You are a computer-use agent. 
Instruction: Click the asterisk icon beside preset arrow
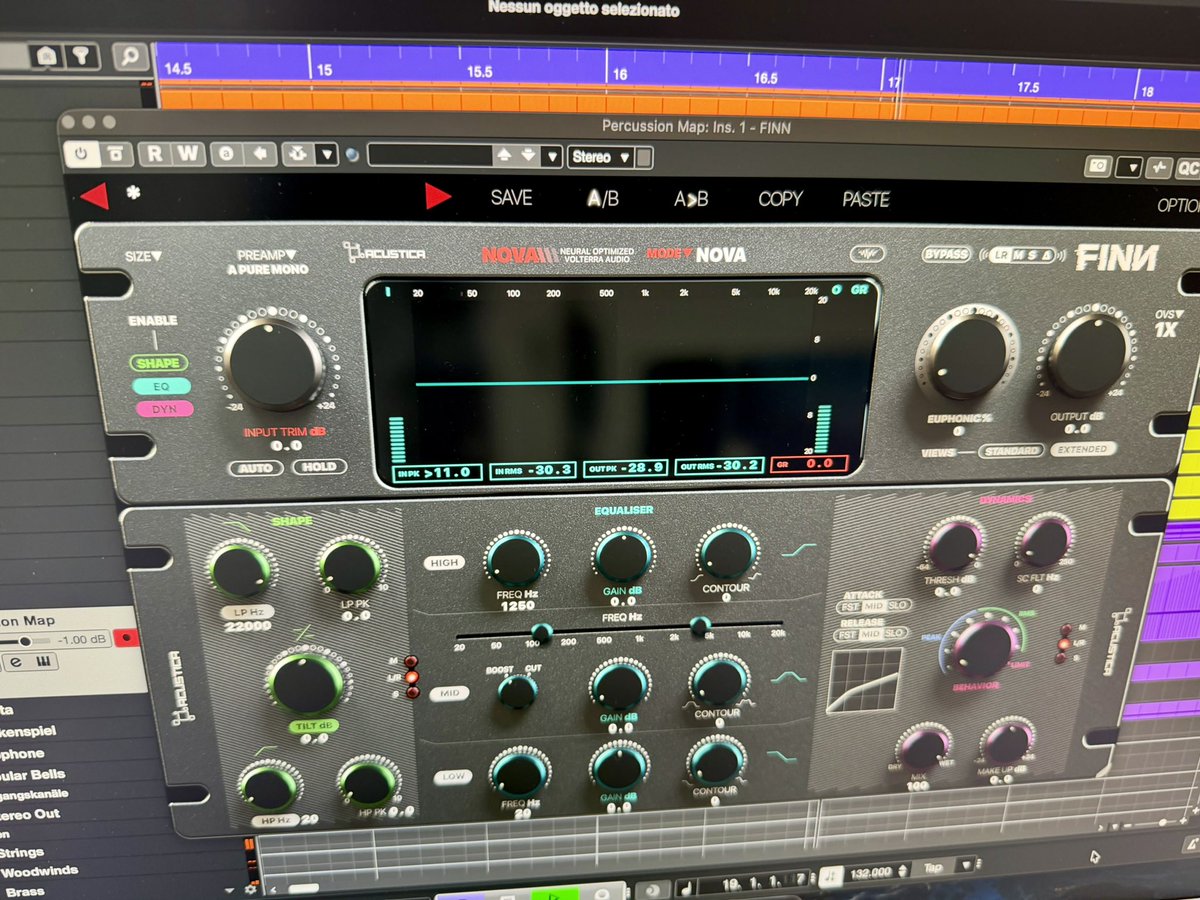coord(133,193)
